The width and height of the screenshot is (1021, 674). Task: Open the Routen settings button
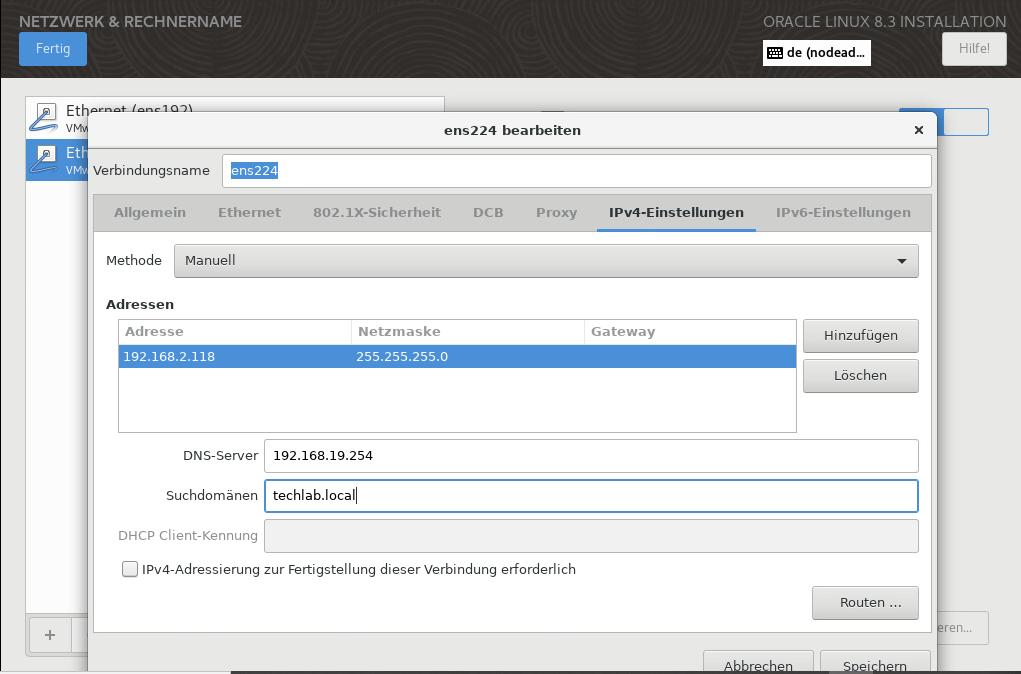click(x=864, y=603)
